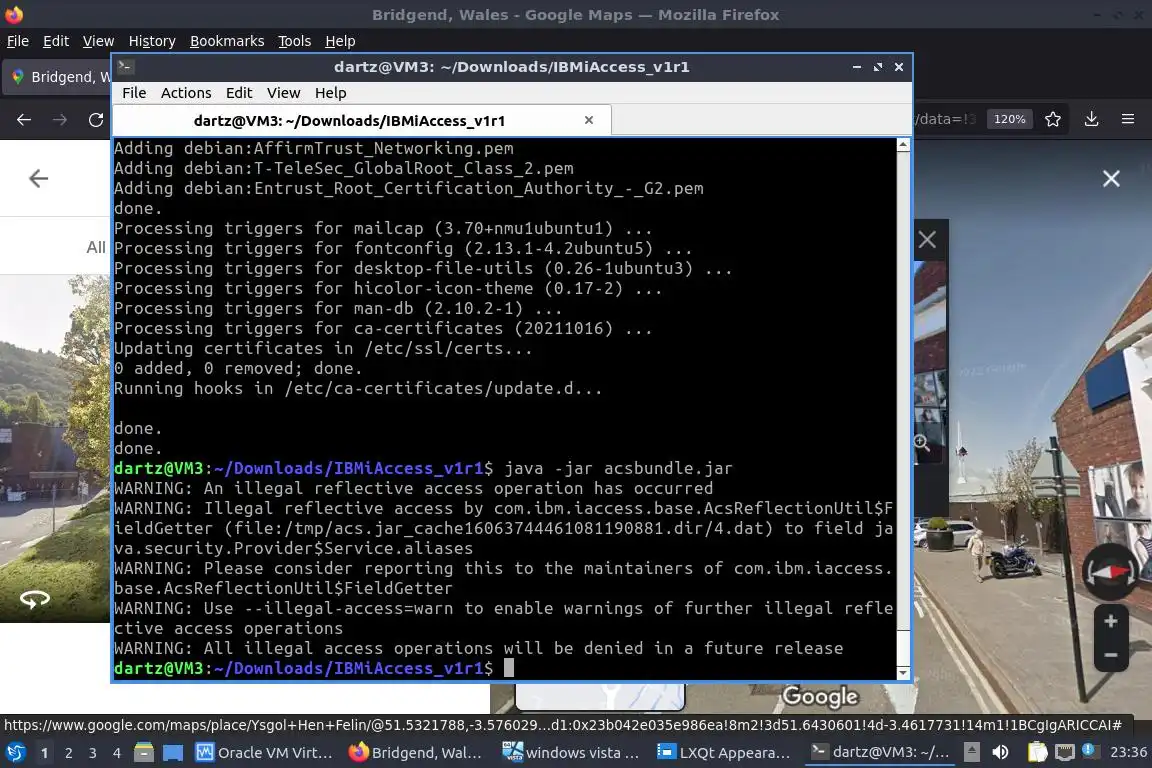Click the terminal scrollbar up arrow
The height and width of the screenshot is (768, 1152).
pos(903,146)
